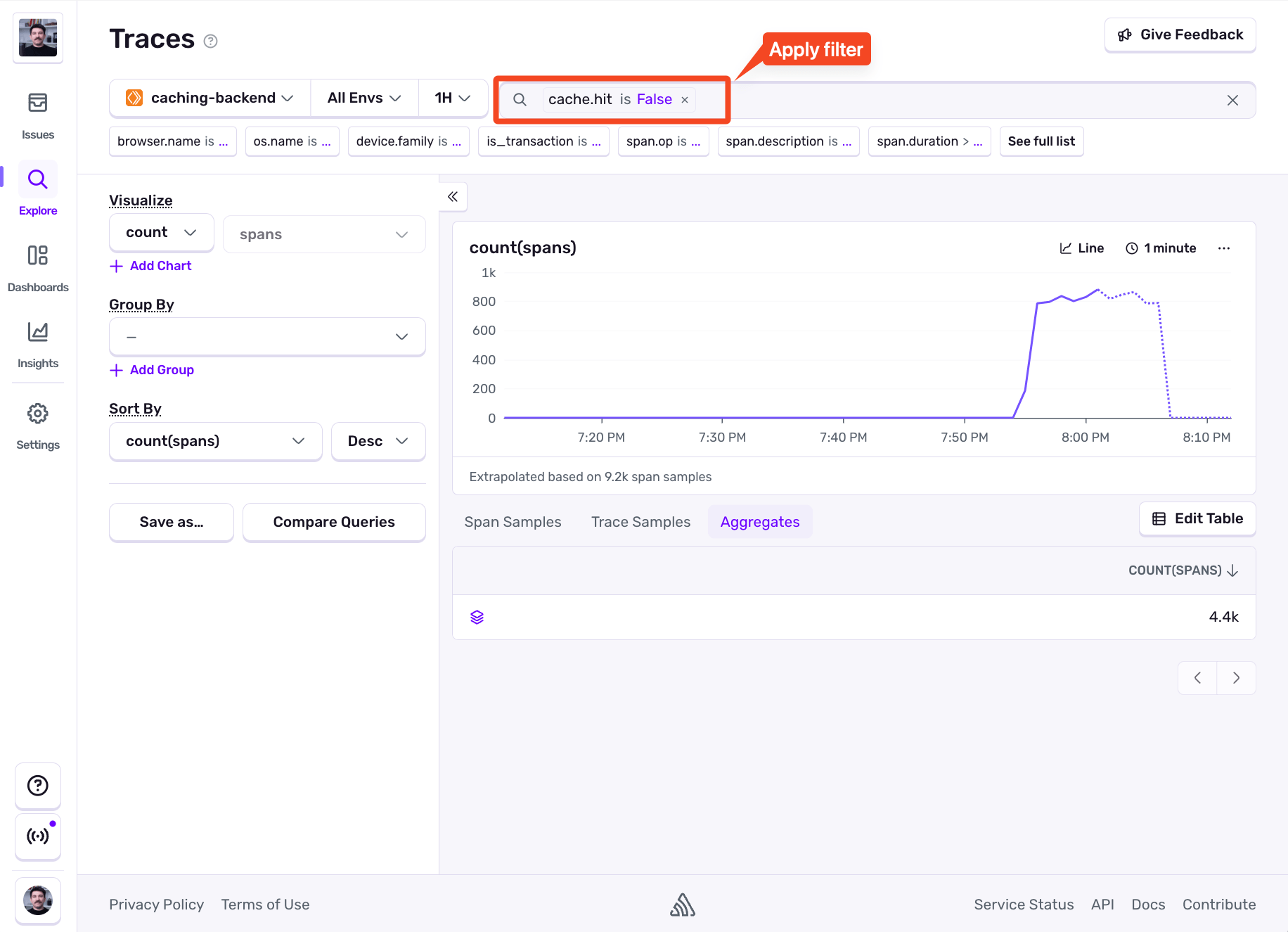Click the 4.4k count value in table

pyautogui.click(x=1223, y=617)
